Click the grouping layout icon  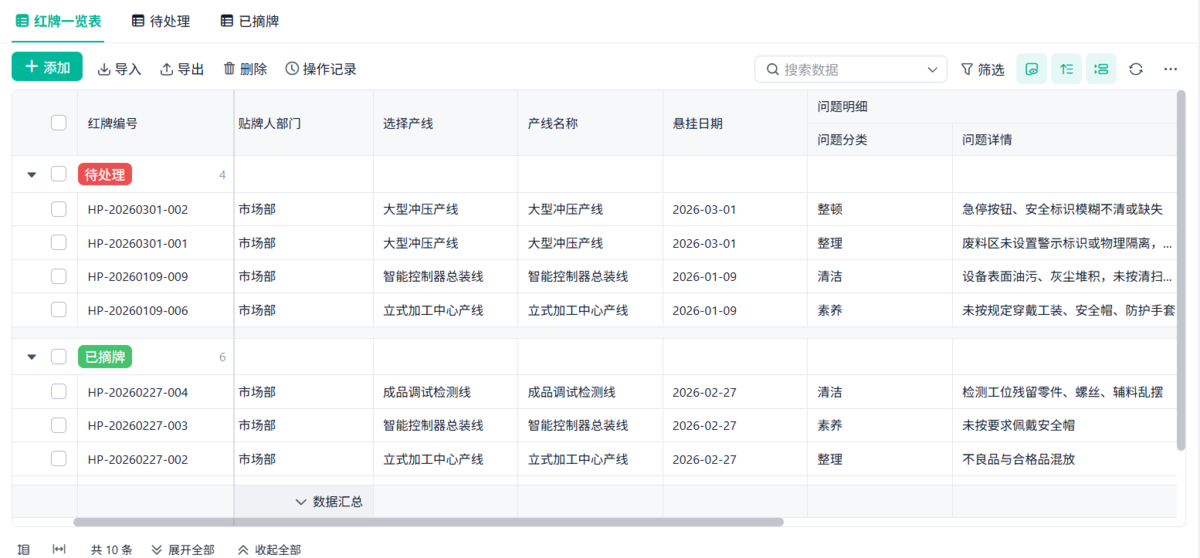pos(1101,69)
